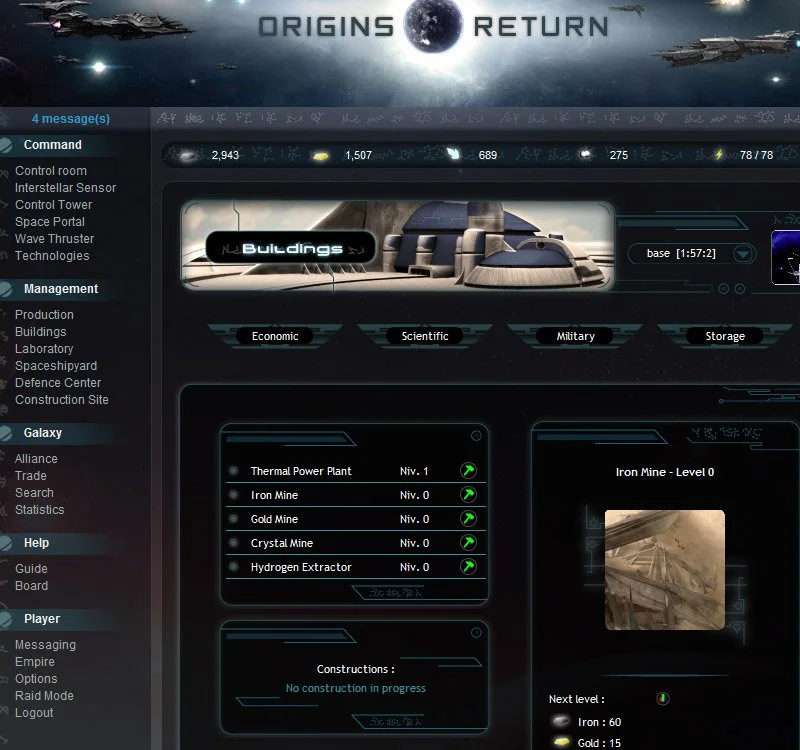Click the gold icon in the Iron Mine cost list
Viewport: 800px width, 750px height.
coord(561,741)
